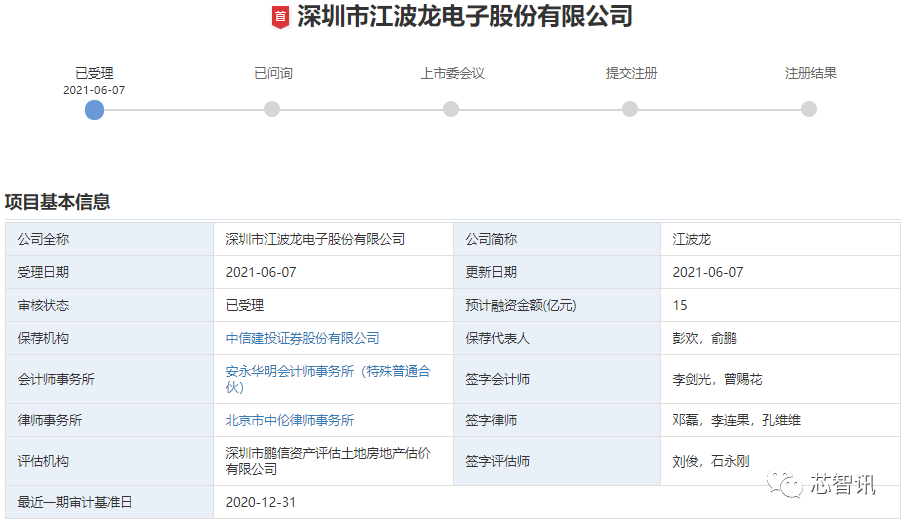Click the financing amount value 15
The width and height of the screenshot is (905, 525).
680,305
